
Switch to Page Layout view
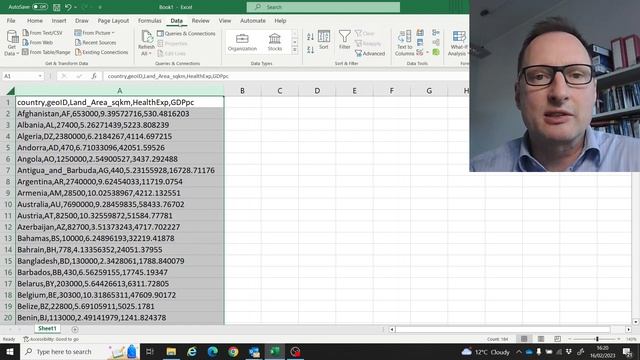(x=541, y=339)
